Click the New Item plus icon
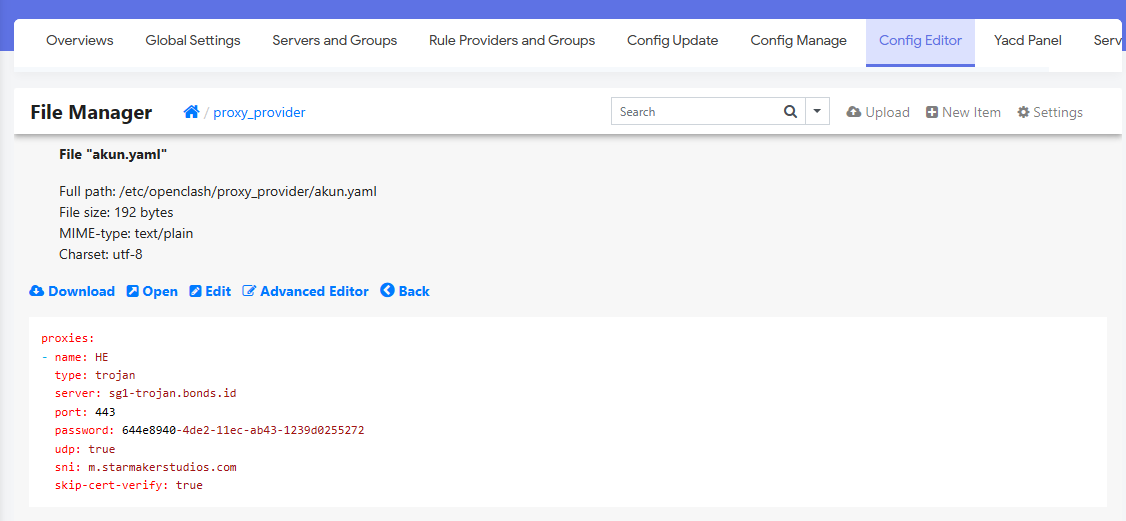The width and height of the screenshot is (1126, 521). pyautogui.click(x=932, y=112)
